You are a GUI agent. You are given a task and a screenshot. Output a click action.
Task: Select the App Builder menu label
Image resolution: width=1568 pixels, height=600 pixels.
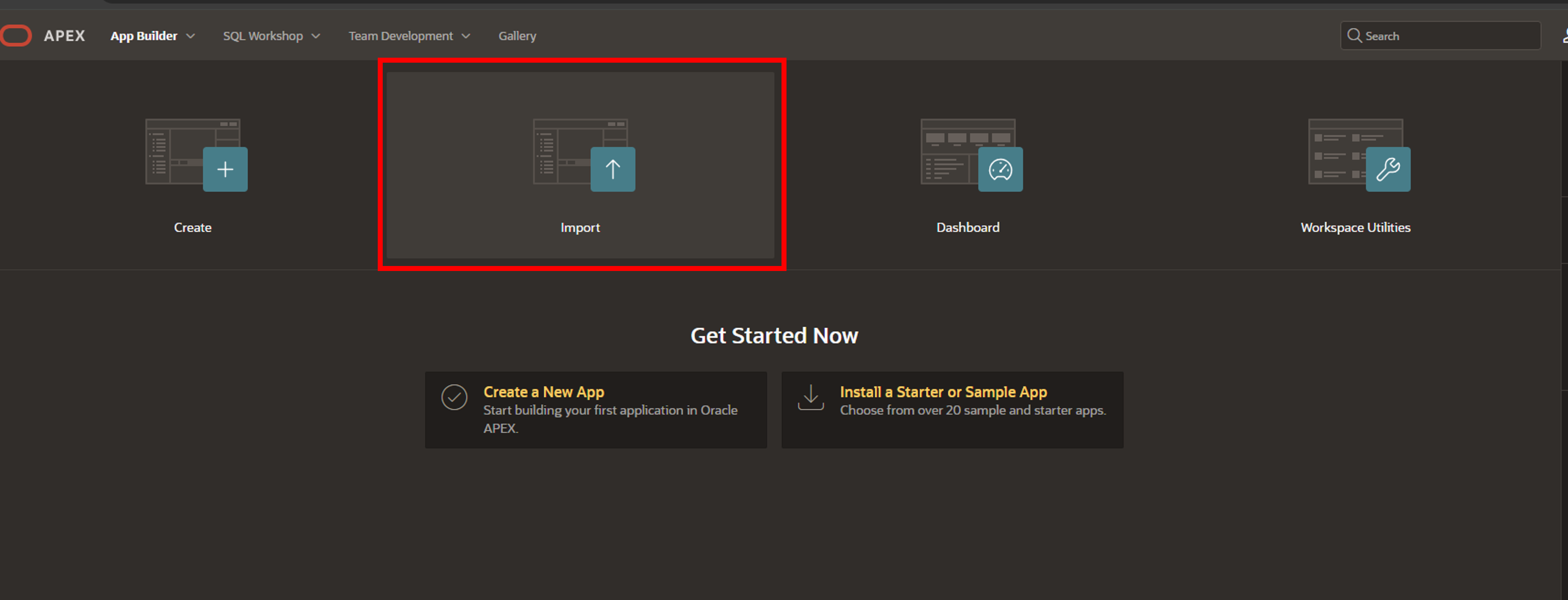click(144, 36)
